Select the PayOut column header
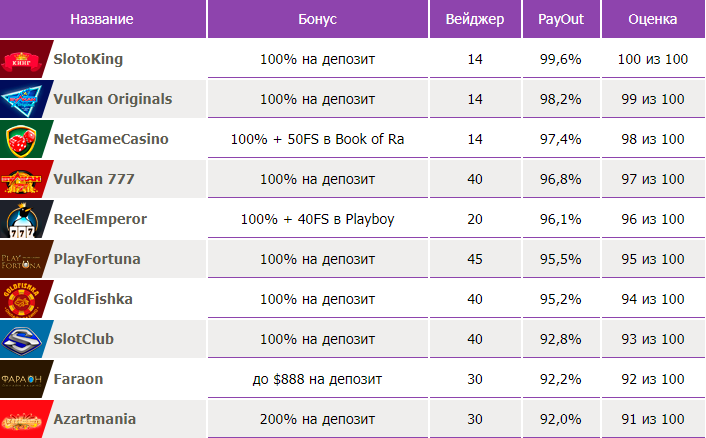Image resolution: width=706 pixels, height=438 pixels. [x=561, y=19]
